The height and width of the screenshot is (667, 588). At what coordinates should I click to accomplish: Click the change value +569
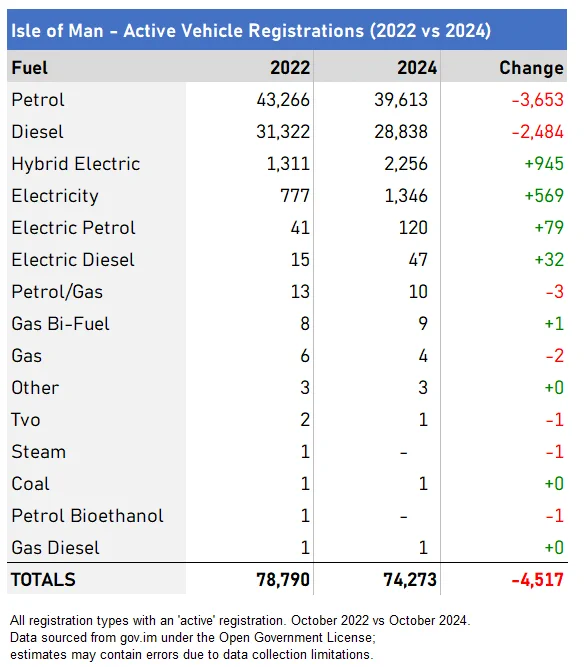point(544,196)
